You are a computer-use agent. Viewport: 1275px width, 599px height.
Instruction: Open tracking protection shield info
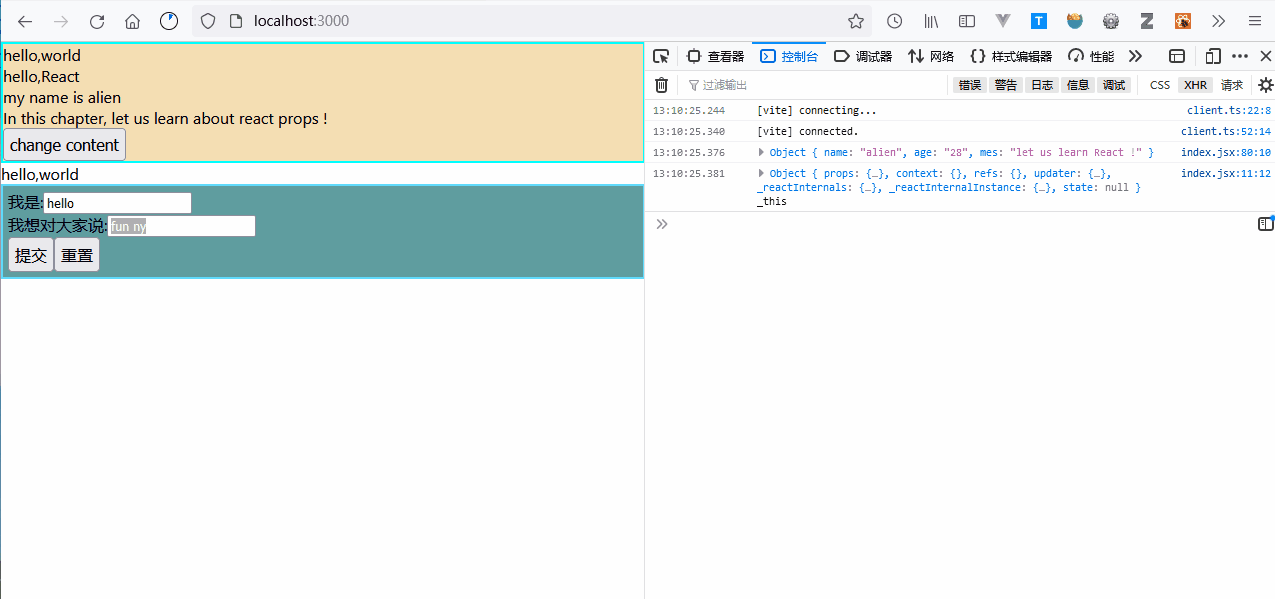coord(207,21)
